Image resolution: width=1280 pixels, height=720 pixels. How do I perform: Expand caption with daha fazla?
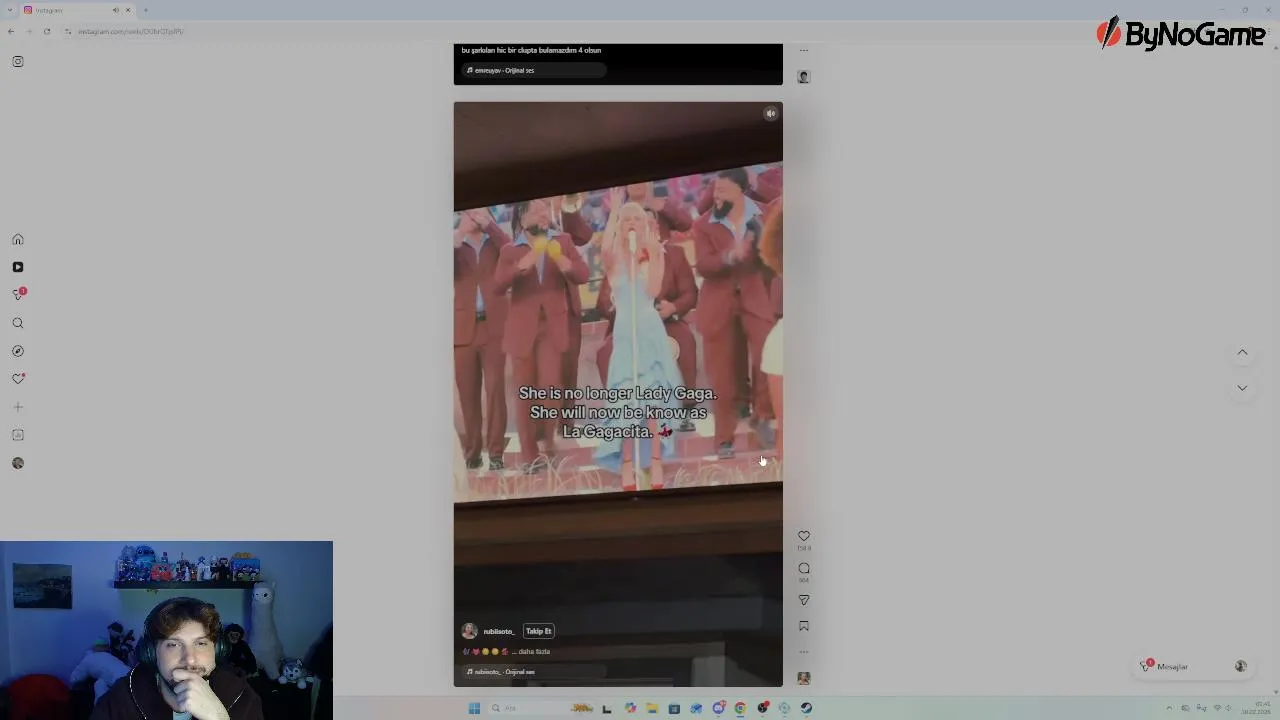(534, 652)
